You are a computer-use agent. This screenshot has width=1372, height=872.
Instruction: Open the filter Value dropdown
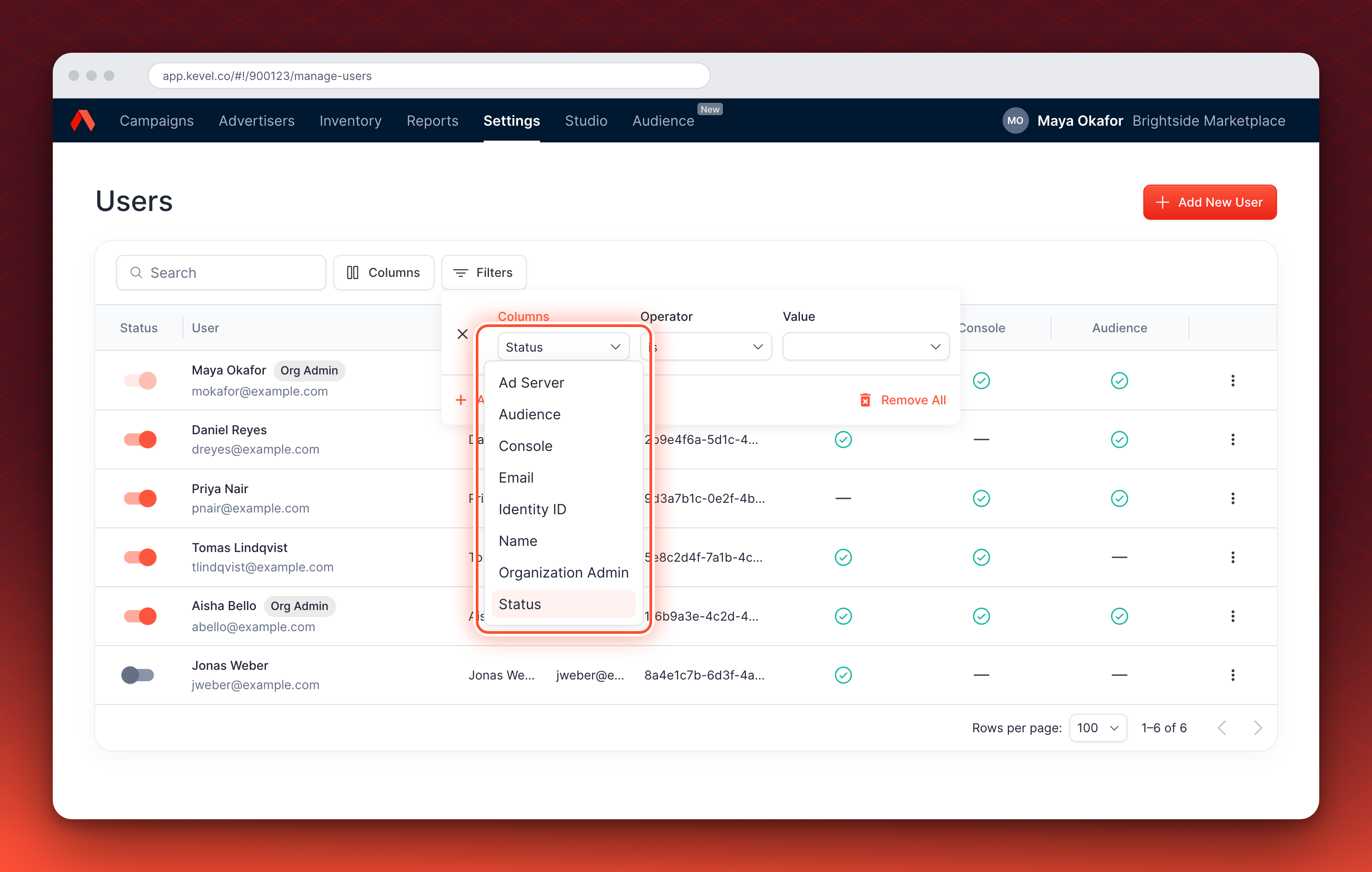[865, 347]
